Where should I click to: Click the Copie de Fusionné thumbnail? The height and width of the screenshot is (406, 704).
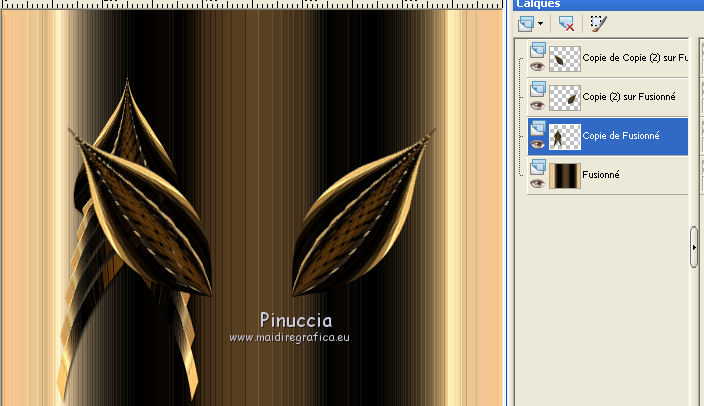[x=565, y=137]
